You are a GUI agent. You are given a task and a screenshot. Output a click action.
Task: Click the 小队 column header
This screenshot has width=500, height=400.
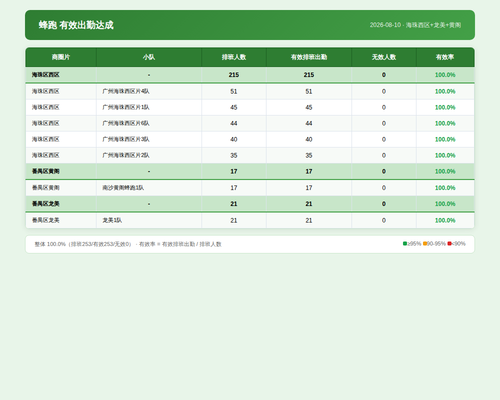tap(149, 57)
